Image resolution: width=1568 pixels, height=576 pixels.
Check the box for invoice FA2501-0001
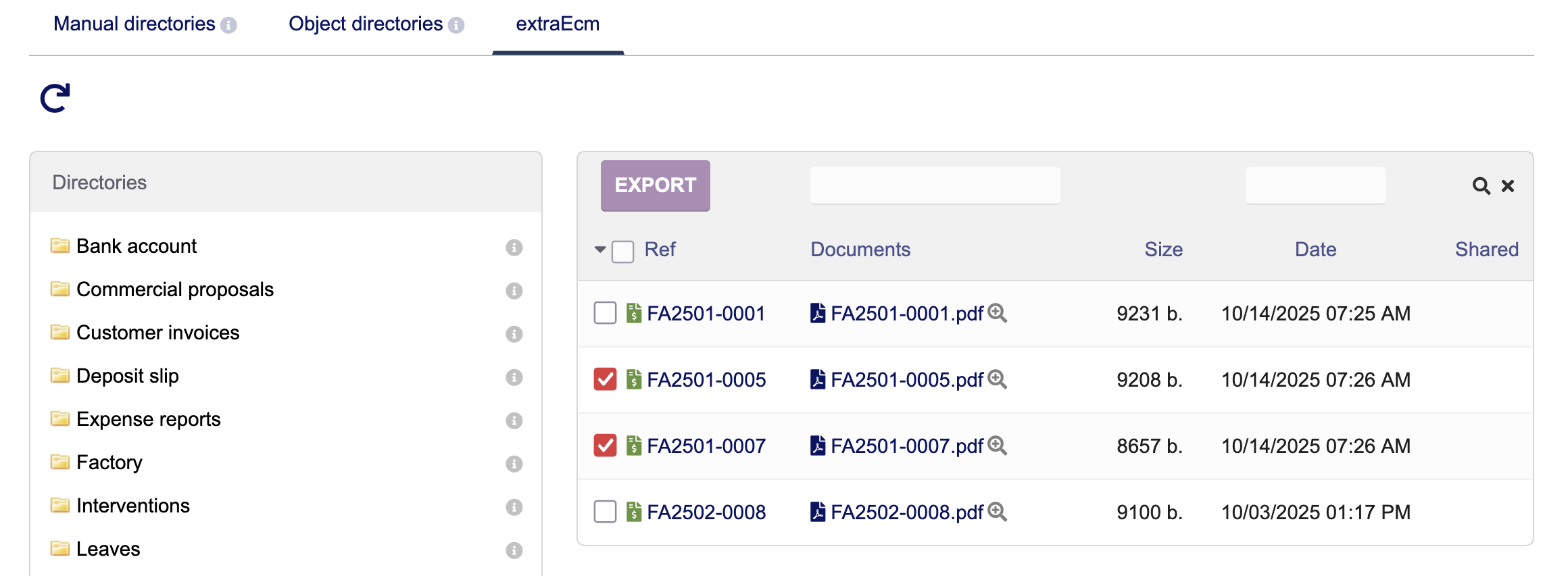click(605, 313)
